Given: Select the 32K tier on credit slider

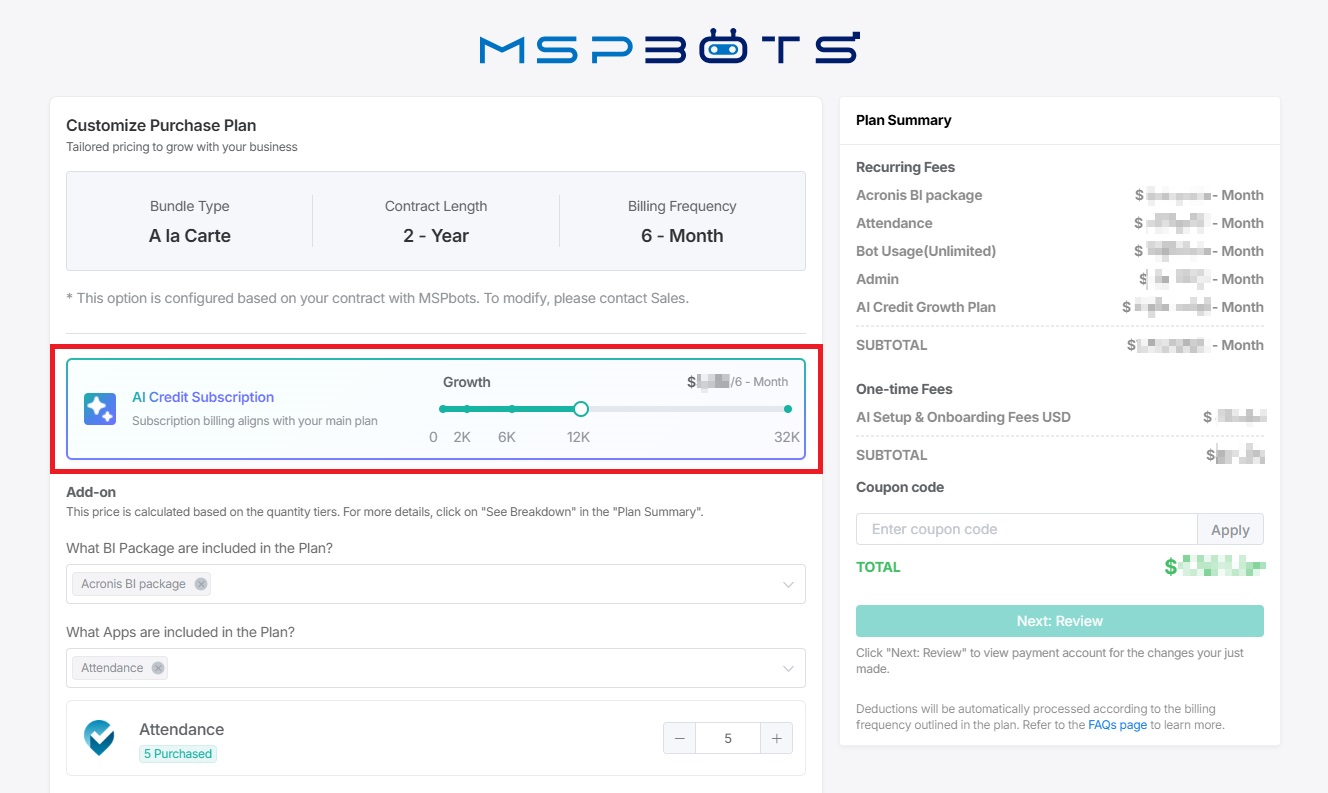Looking at the screenshot, I should coord(788,409).
